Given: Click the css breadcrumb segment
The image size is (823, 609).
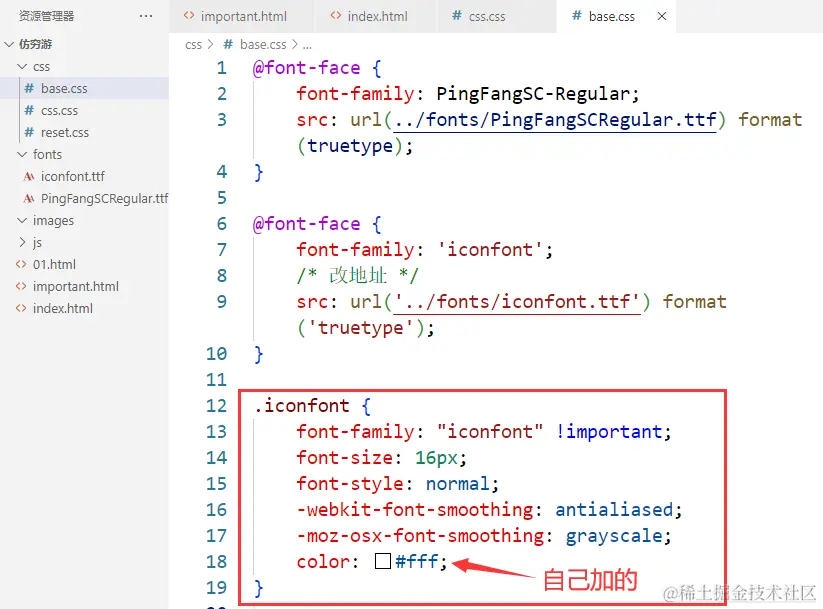Looking at the screenshot, I should 193,45.
